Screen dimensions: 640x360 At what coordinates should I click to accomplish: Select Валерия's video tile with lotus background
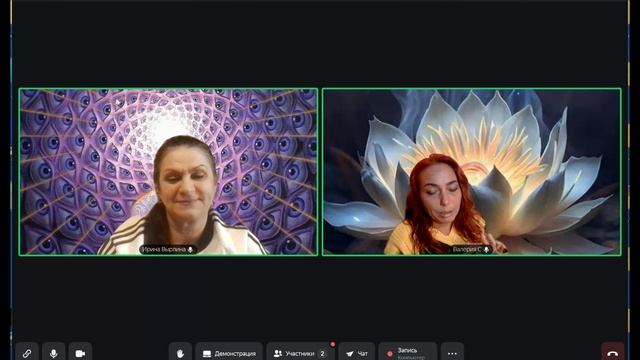[x=472, y=172]
